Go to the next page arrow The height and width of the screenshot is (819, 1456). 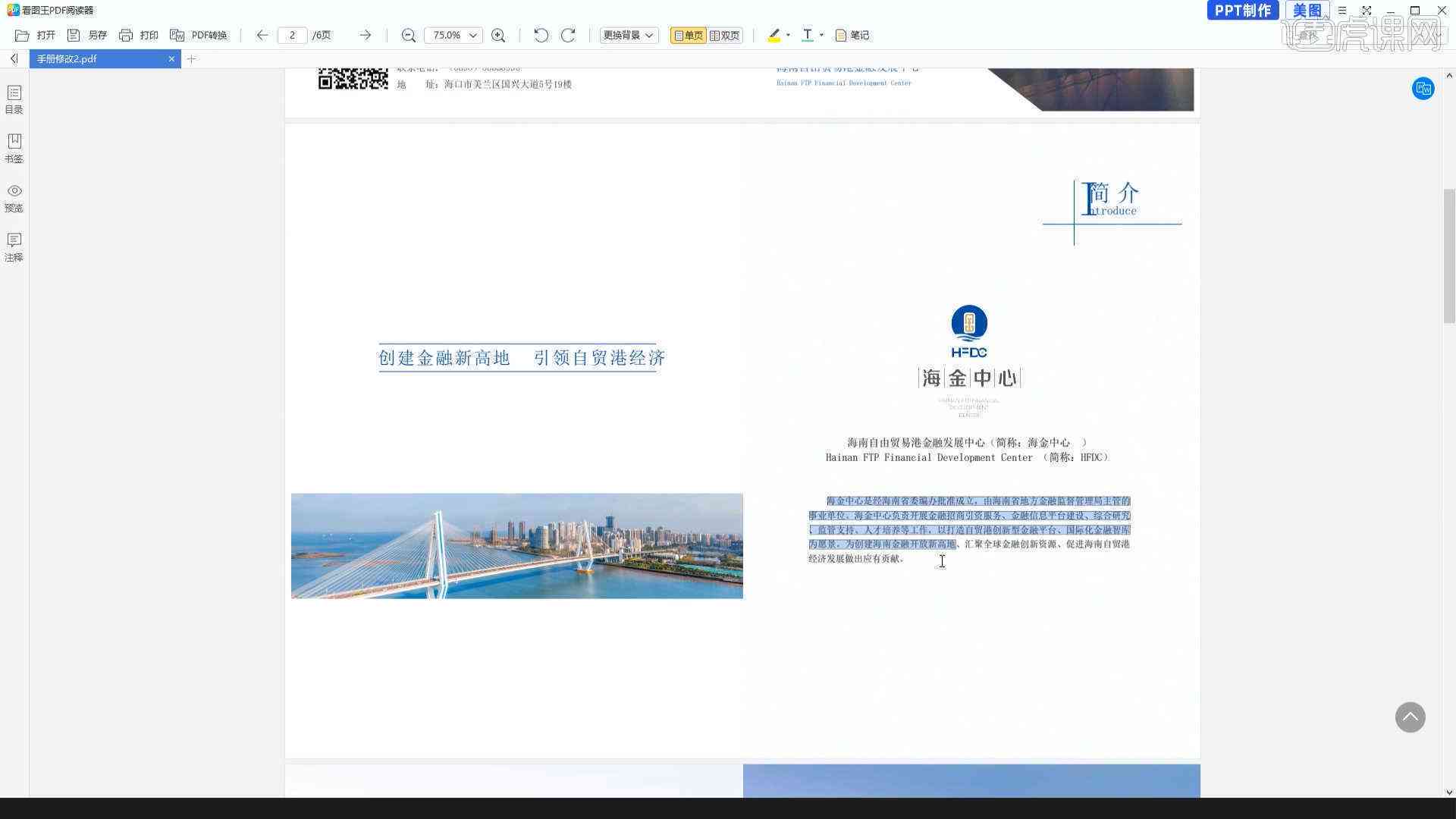365,35
